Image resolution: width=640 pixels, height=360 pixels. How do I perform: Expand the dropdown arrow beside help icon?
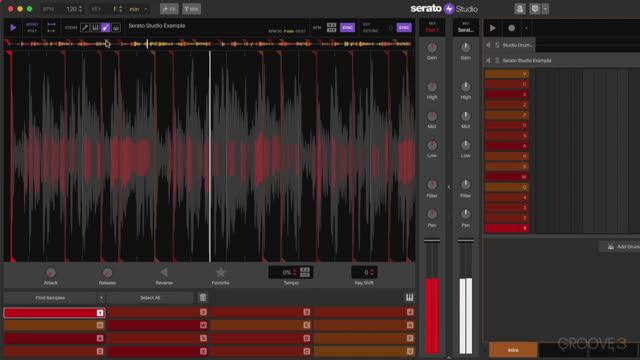[545, 9]
